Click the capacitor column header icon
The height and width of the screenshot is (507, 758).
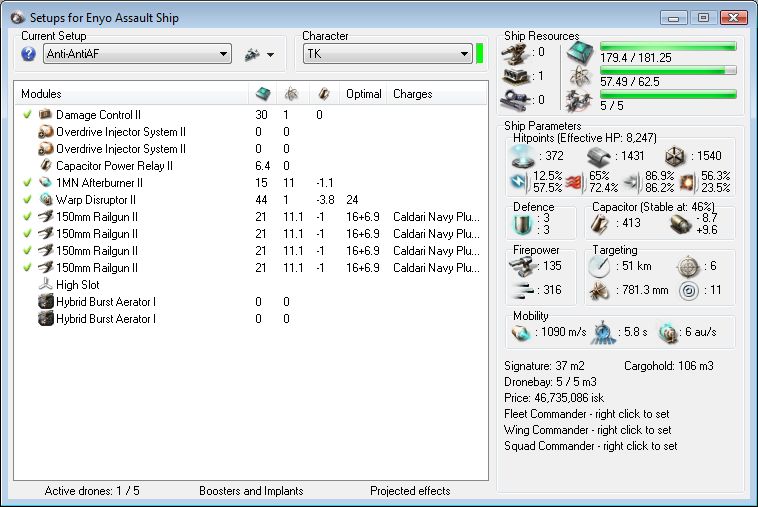(x=322, y=94)
